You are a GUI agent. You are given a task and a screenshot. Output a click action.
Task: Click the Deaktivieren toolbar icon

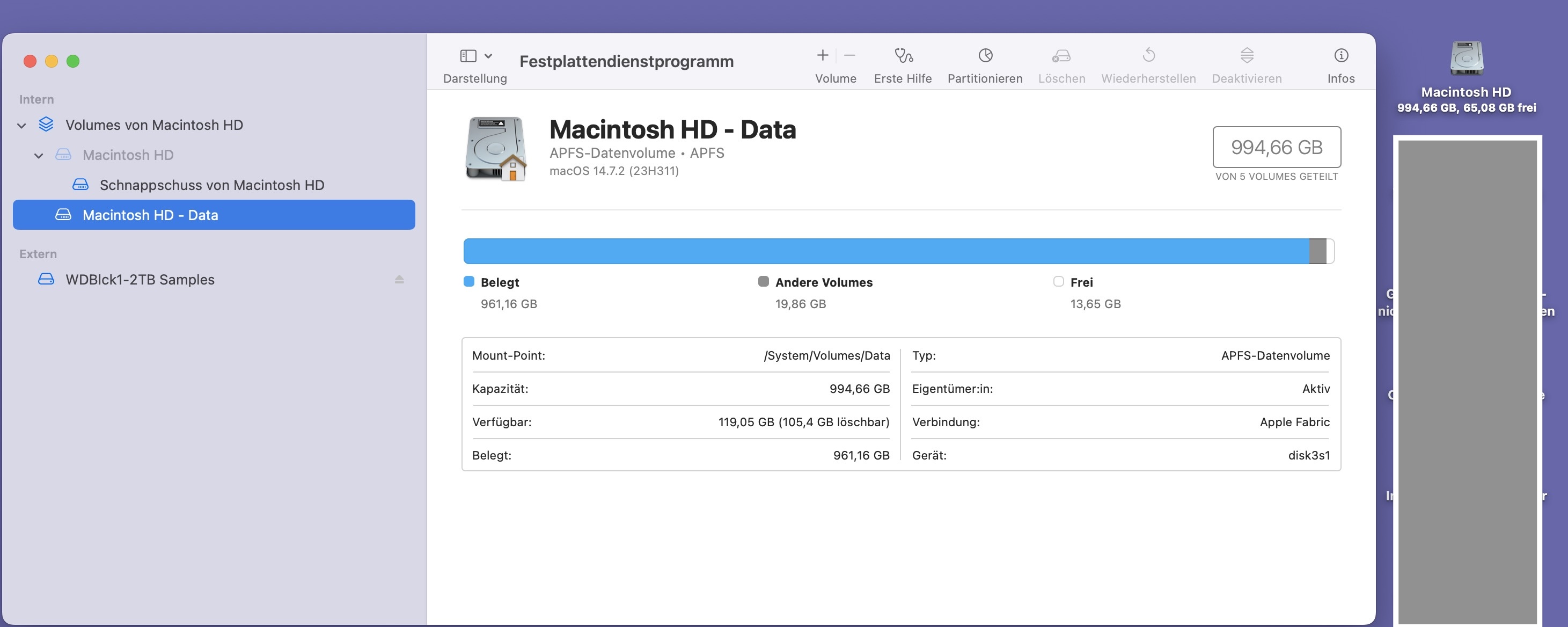pyautogui.click(x=1246, y=56)
